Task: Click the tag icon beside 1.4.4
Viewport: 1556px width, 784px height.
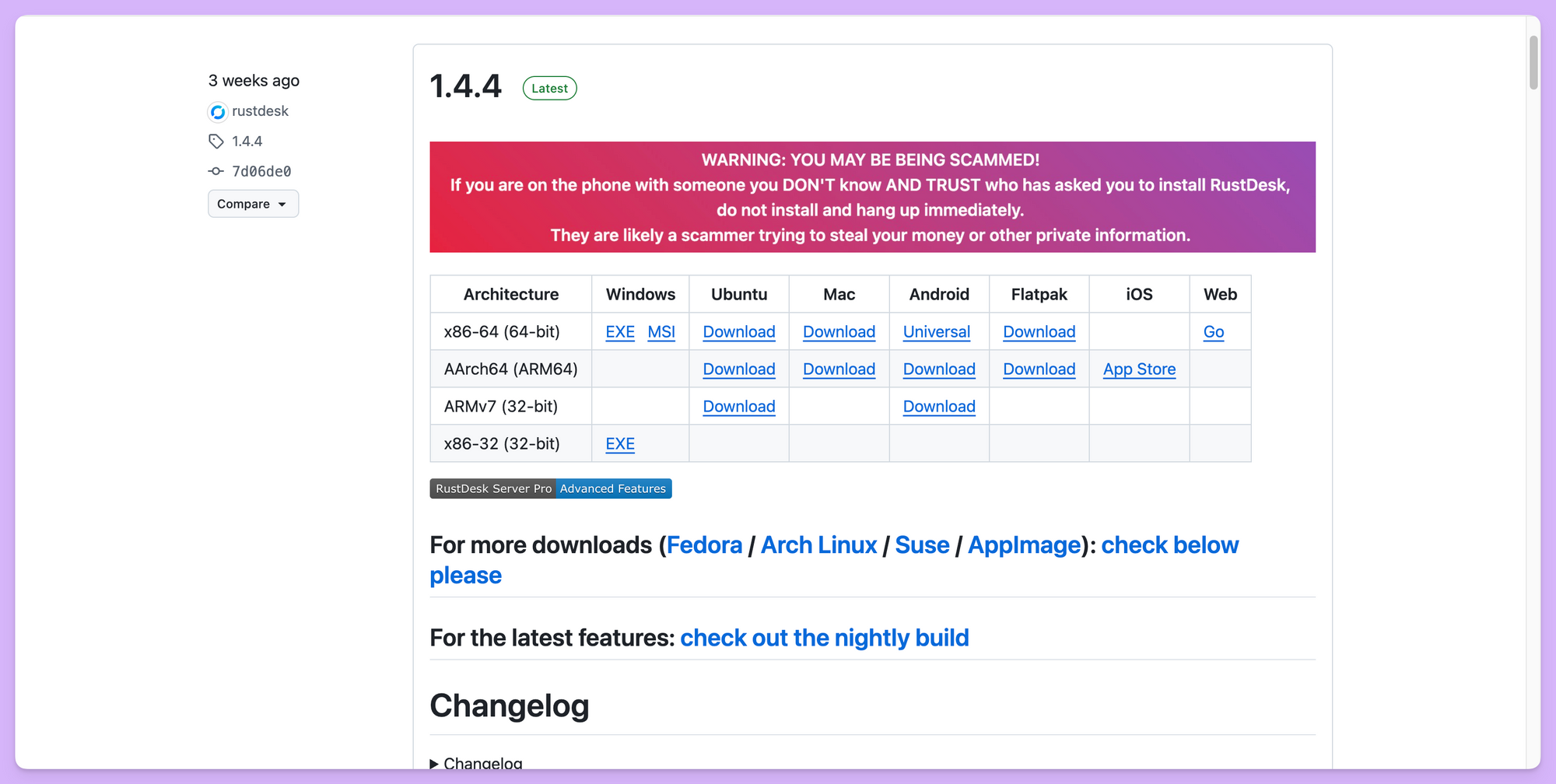Action: pyautogui.click(x=216, y=142)
